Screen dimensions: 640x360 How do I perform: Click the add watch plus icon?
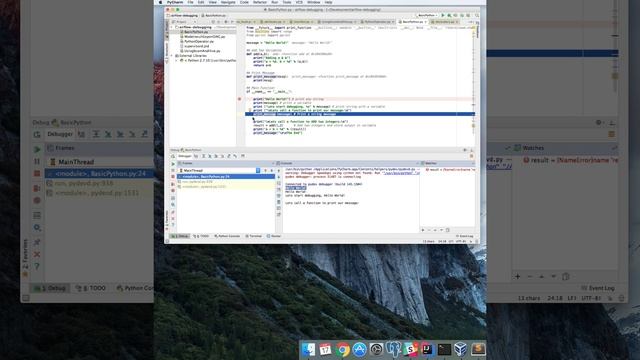423,230
